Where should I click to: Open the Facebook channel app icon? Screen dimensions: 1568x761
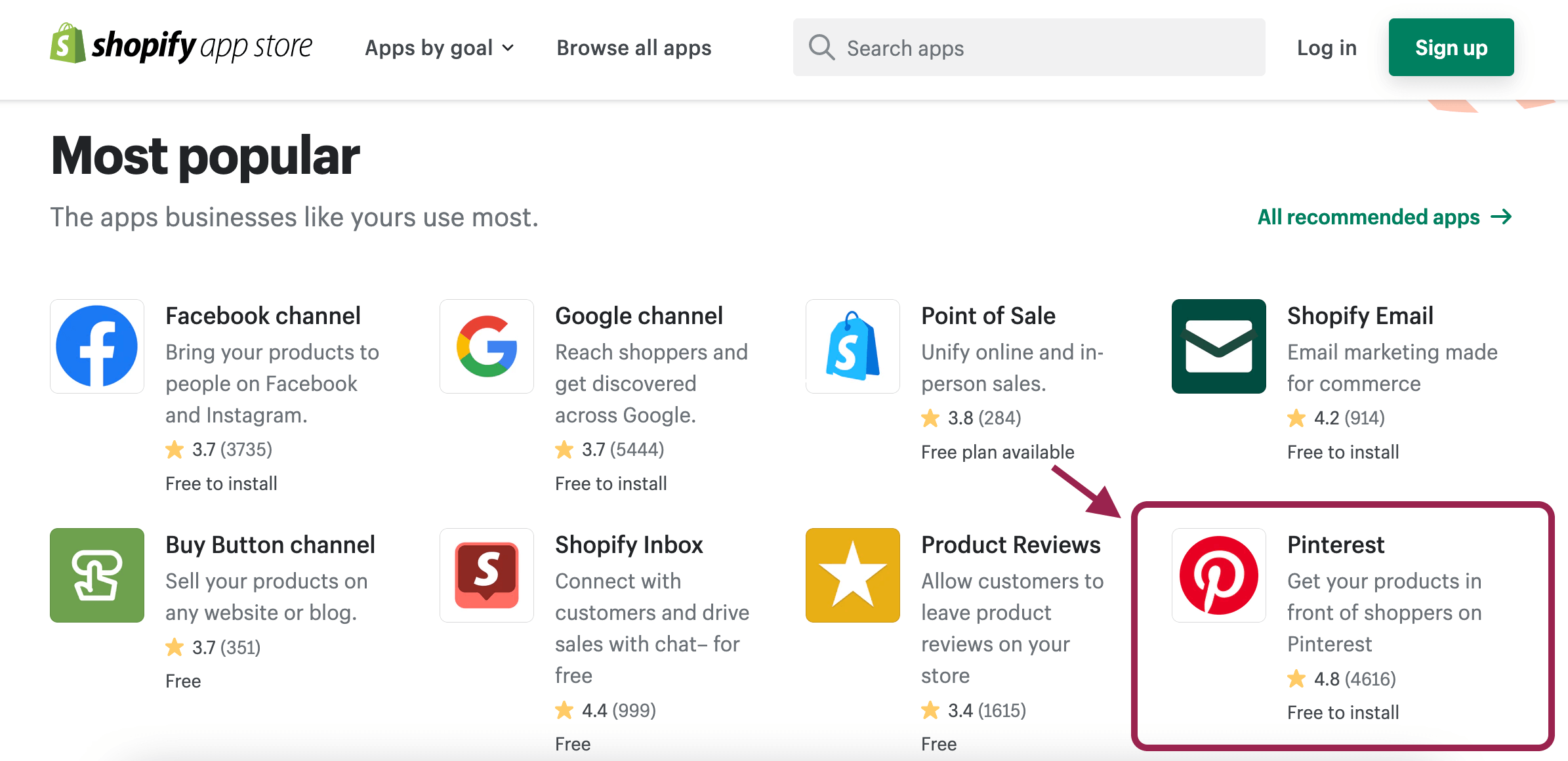click(x=97, y=346)
